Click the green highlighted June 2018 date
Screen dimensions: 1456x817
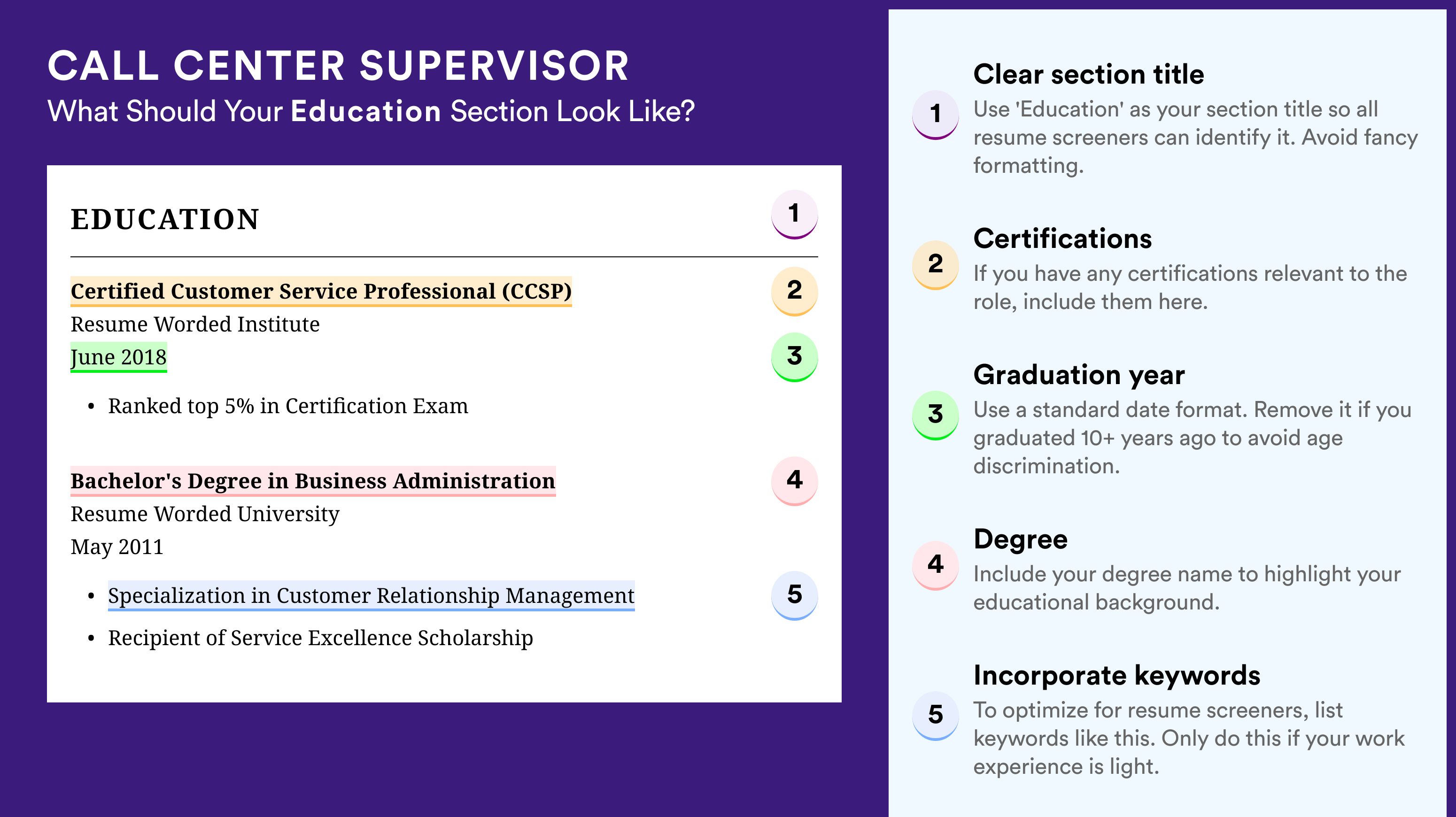click(119, 357)
